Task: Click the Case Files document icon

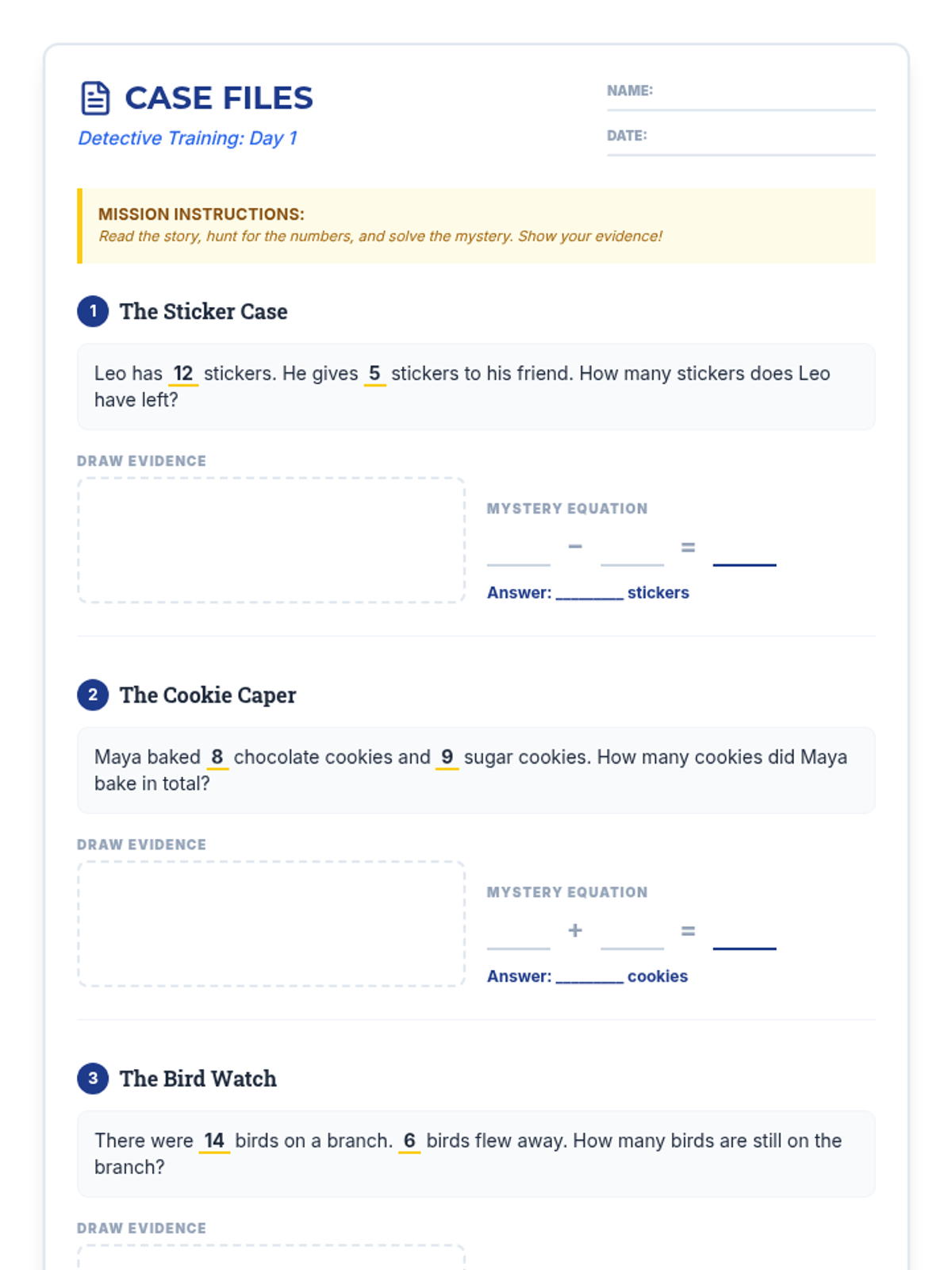Action: (x=95, y=98)
